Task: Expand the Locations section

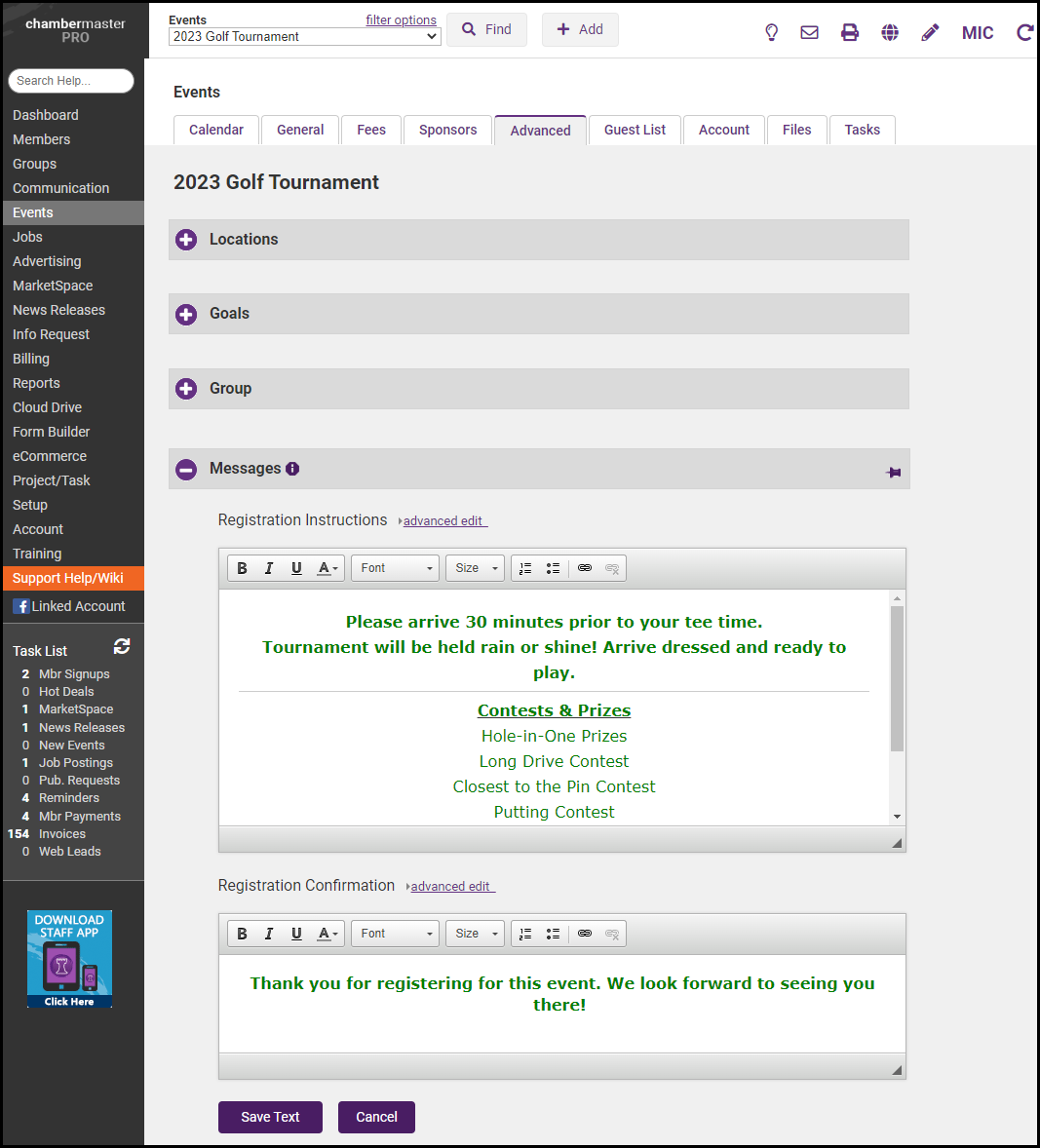Action: coord(186,240)
